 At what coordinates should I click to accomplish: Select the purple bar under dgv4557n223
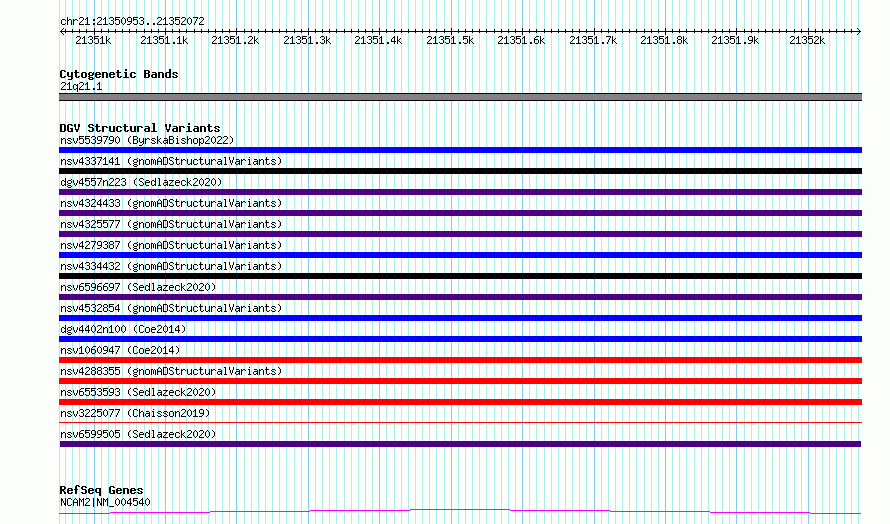point(460,192)
